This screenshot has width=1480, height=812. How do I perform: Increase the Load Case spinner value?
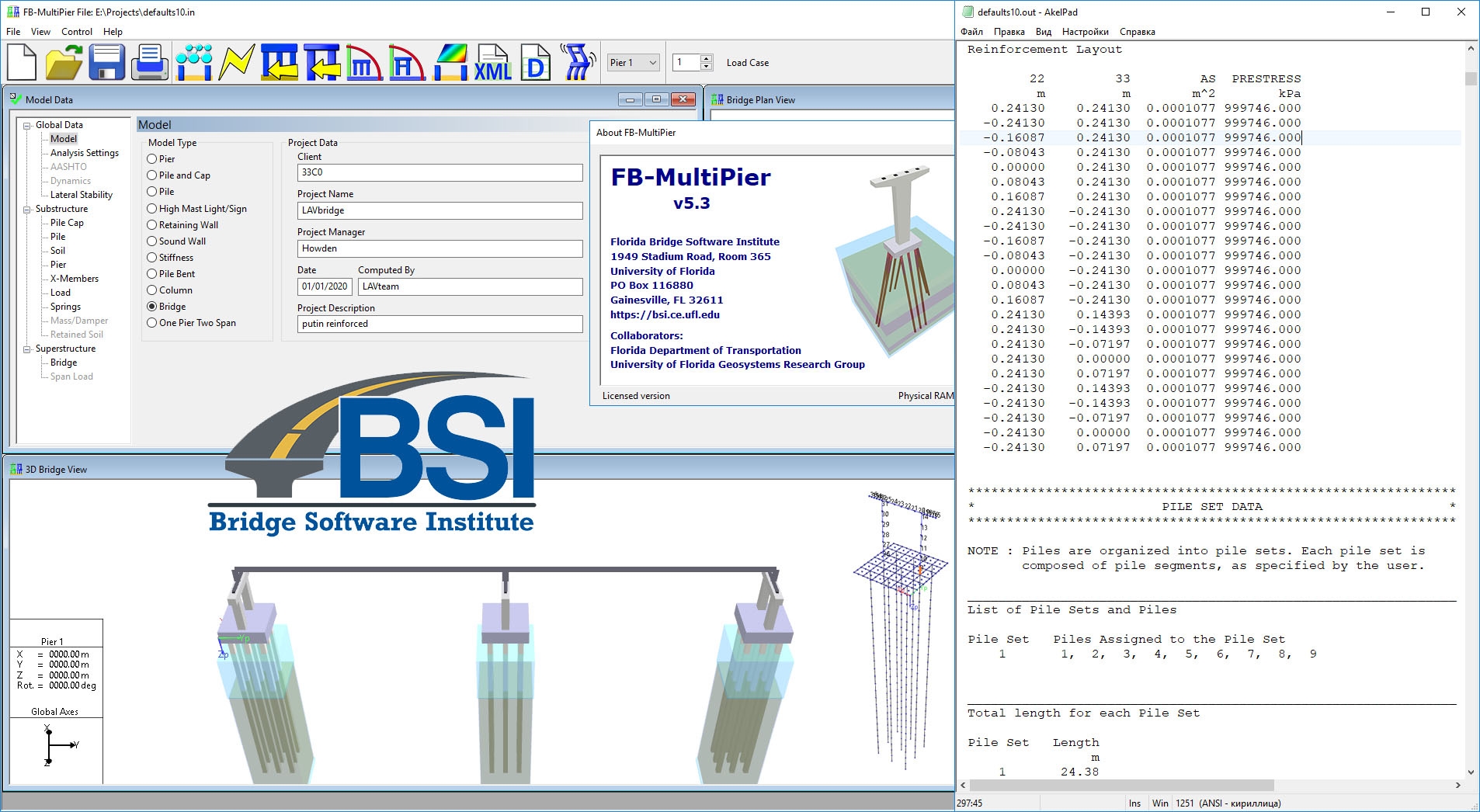(706, 58)
